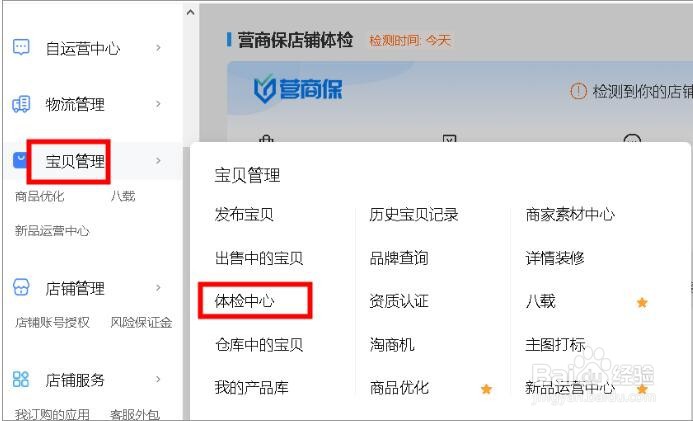Open 店铺管理 in the sidebar

click(75, 288)
